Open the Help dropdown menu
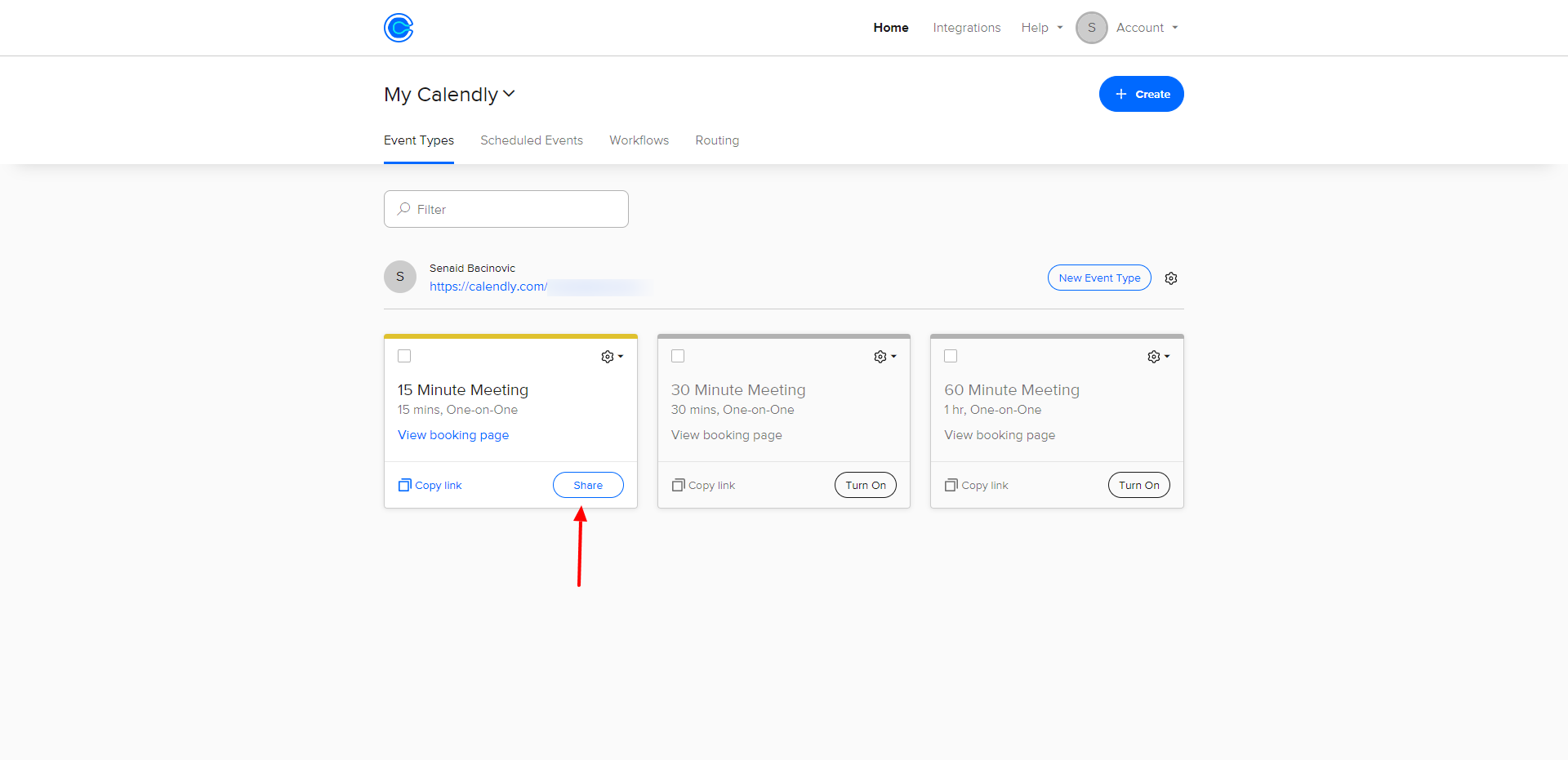This screenshot has height=760, width=1568. [1041, 28]
